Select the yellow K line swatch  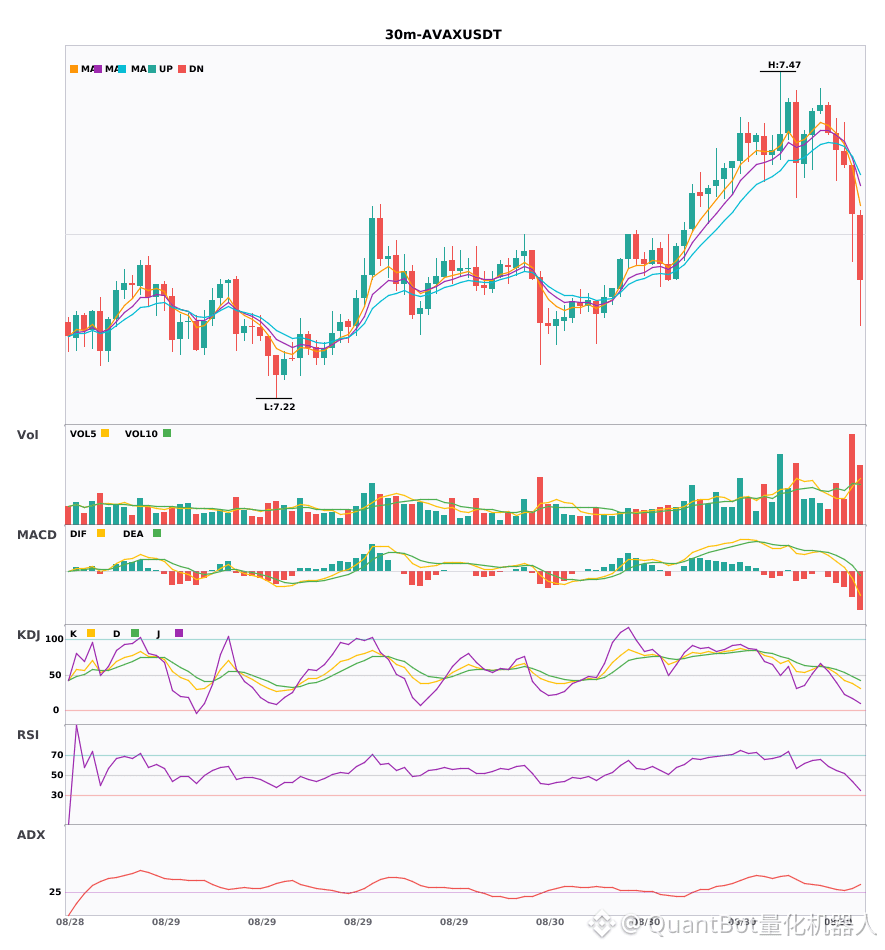[91, 633]
